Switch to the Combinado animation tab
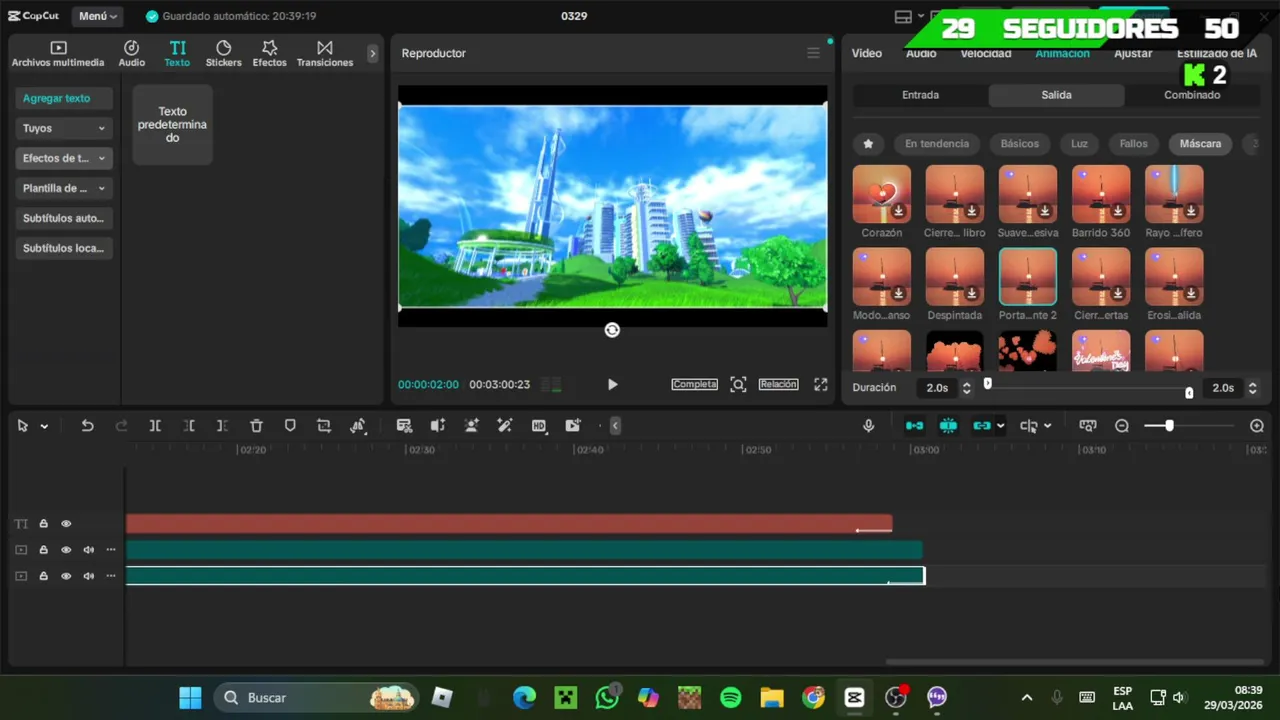This screenshot has height=720, width=1280. [x=1192, y=95]
